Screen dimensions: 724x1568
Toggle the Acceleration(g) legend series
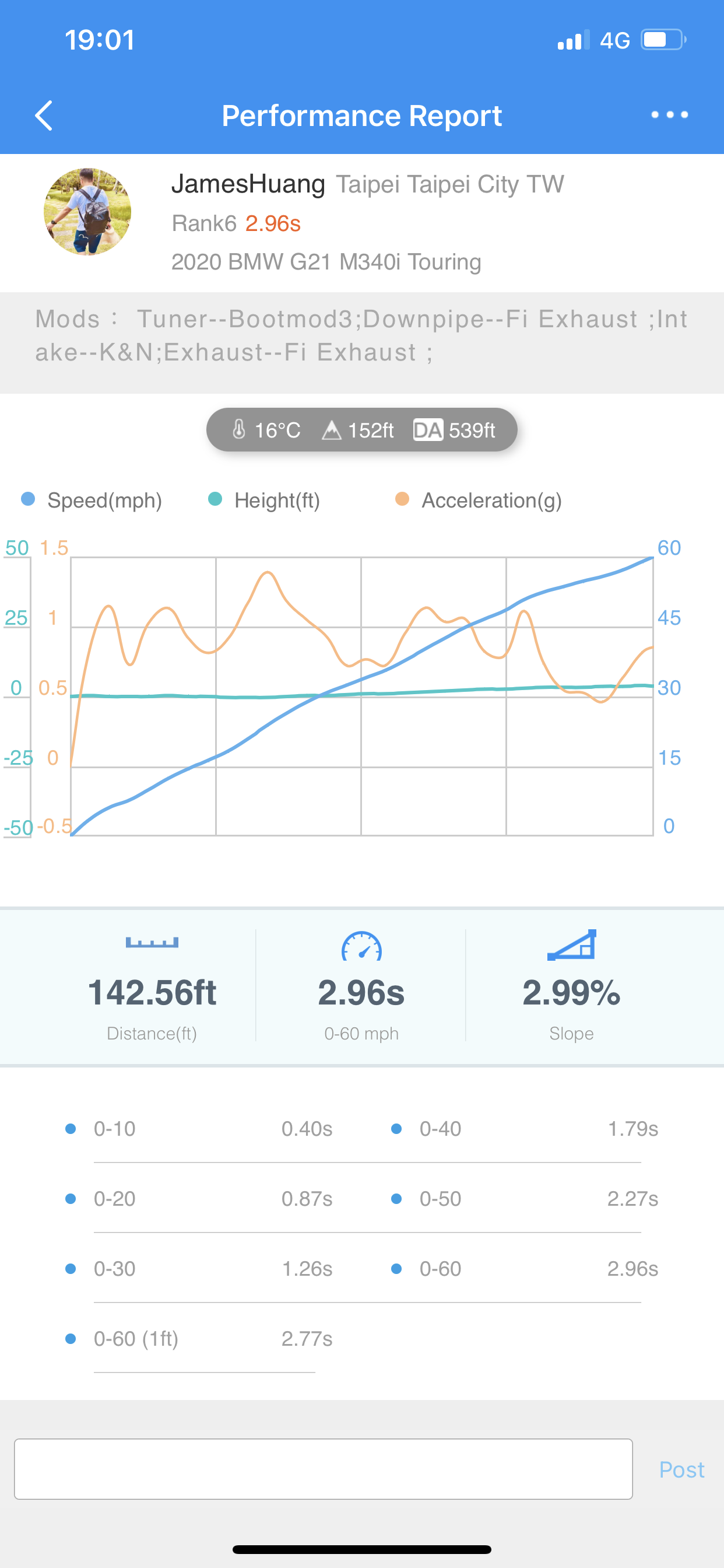[478, 501]
